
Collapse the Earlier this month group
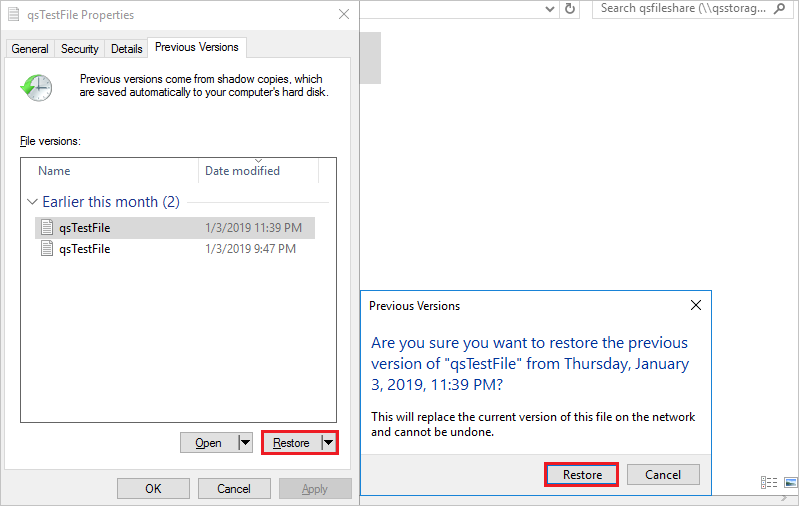(x=32, y=202)
